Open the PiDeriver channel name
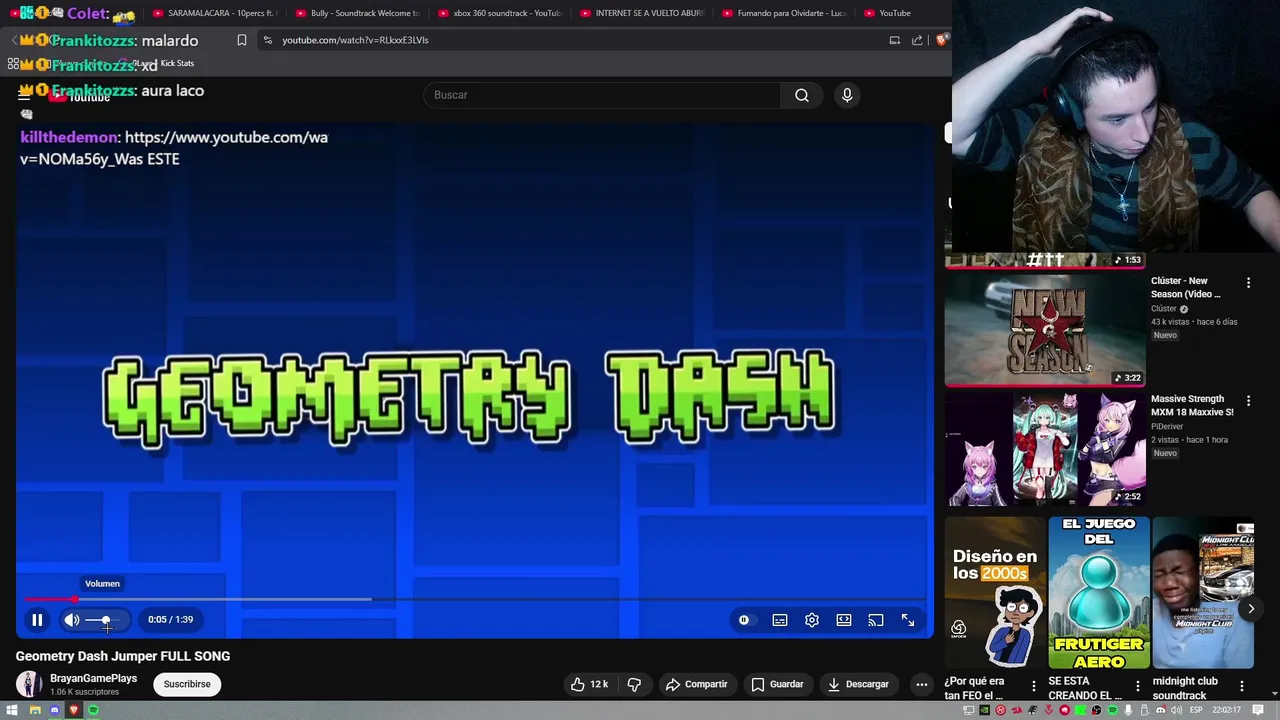Image resolution: width=1280 pixels, height=720 pixels. [x=1169, y=427]
